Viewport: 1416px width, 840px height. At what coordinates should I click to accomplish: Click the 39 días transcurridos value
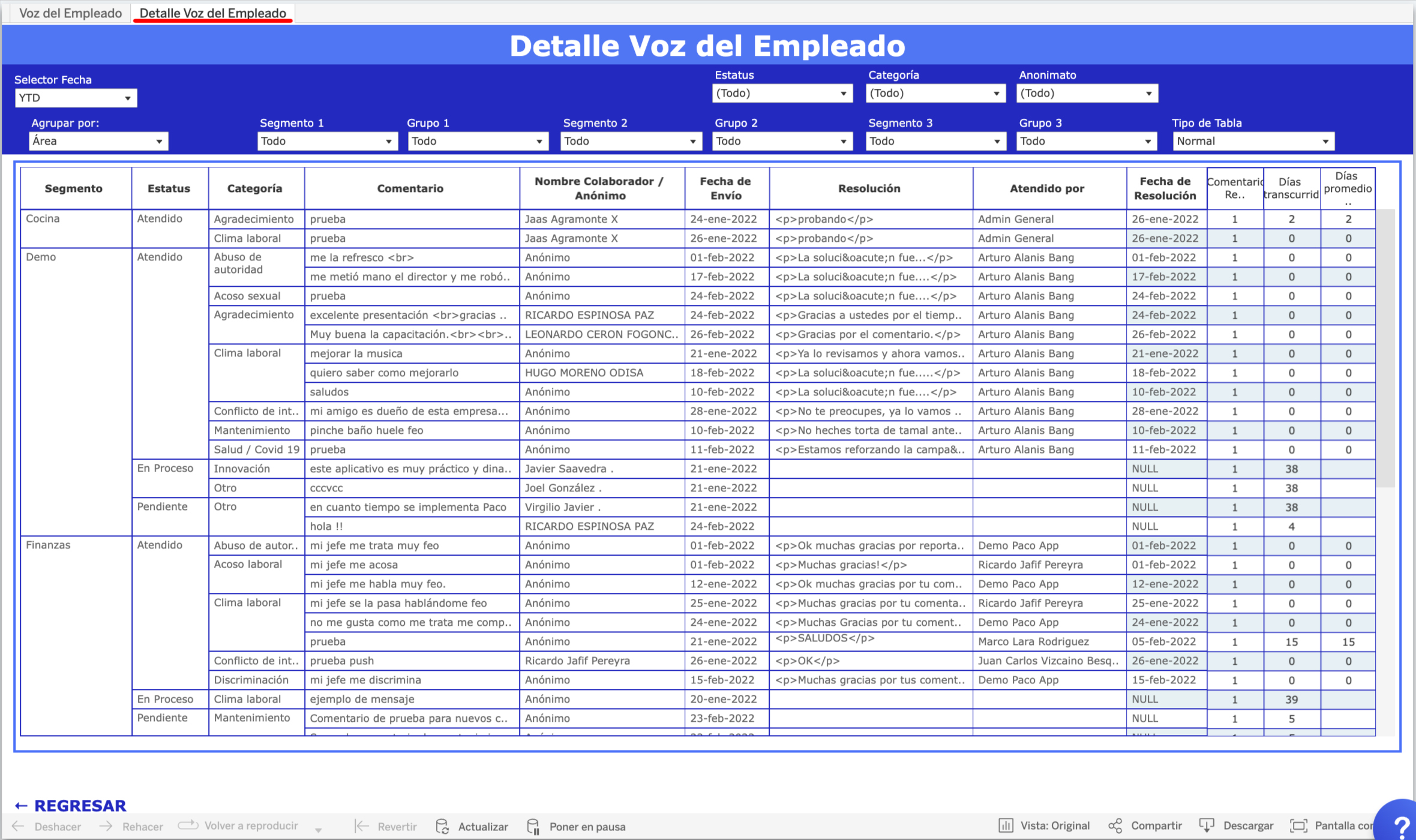pos(1291,699)
